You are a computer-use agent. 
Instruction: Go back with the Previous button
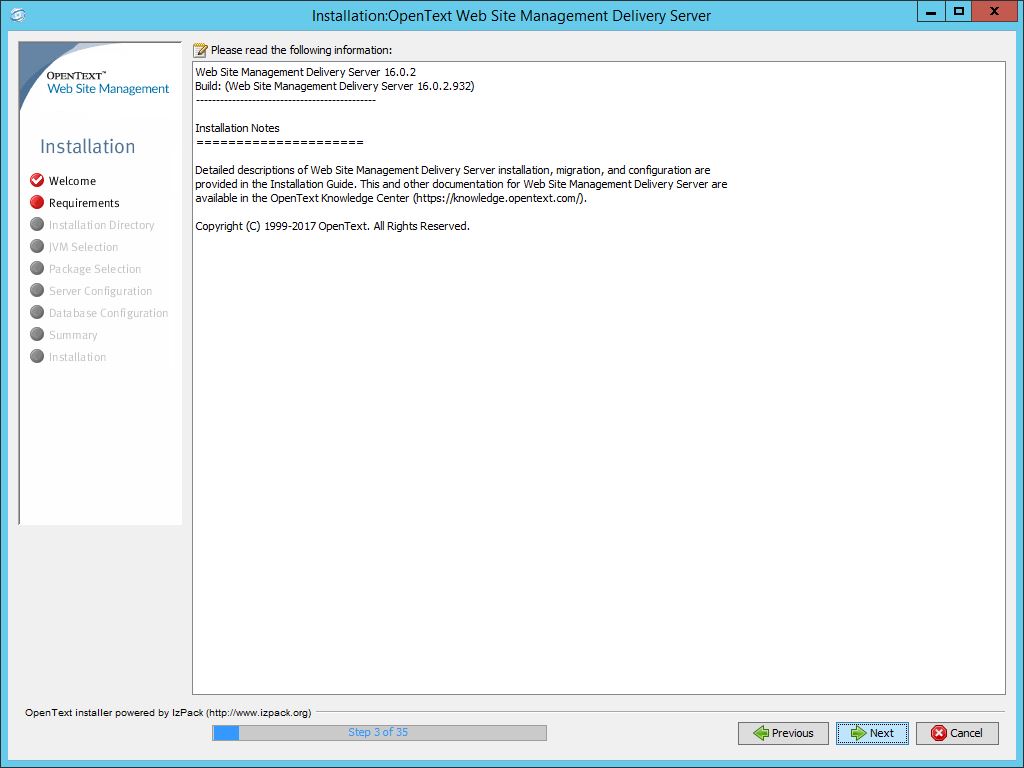click(x=783, y=733)
